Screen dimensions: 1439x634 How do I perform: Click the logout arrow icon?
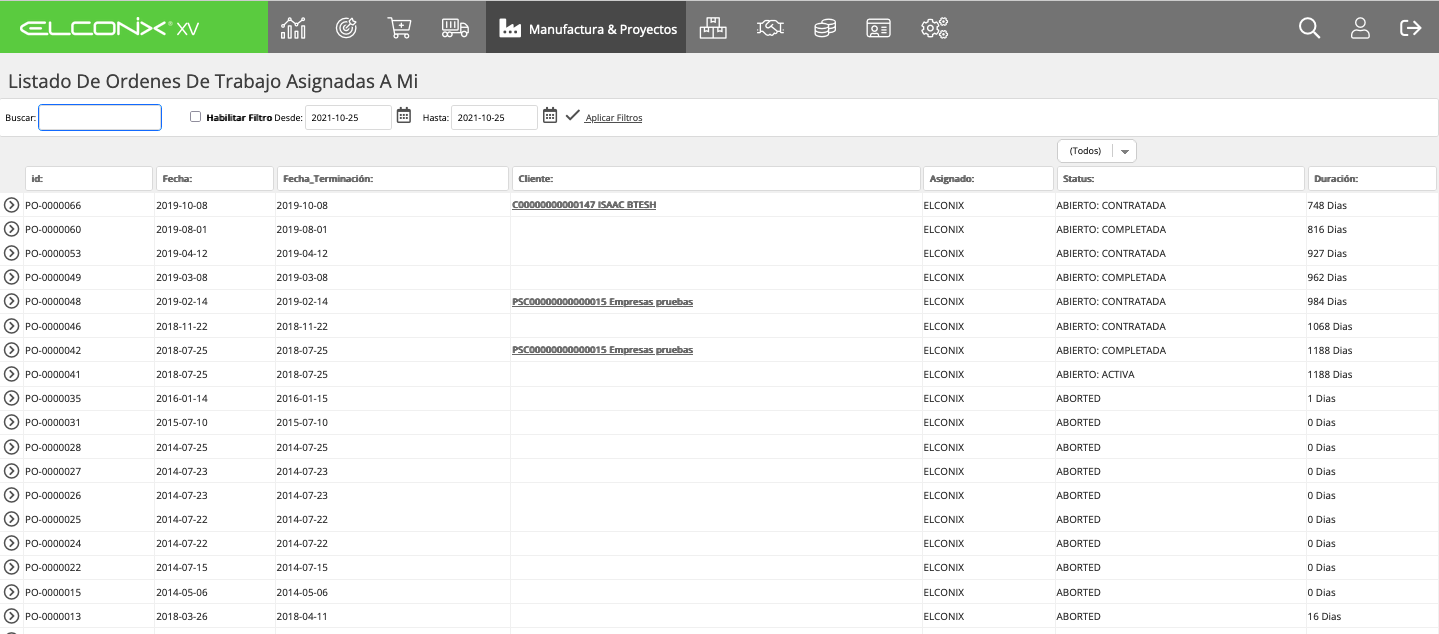pyautogui.click(x=1410, y=28)
